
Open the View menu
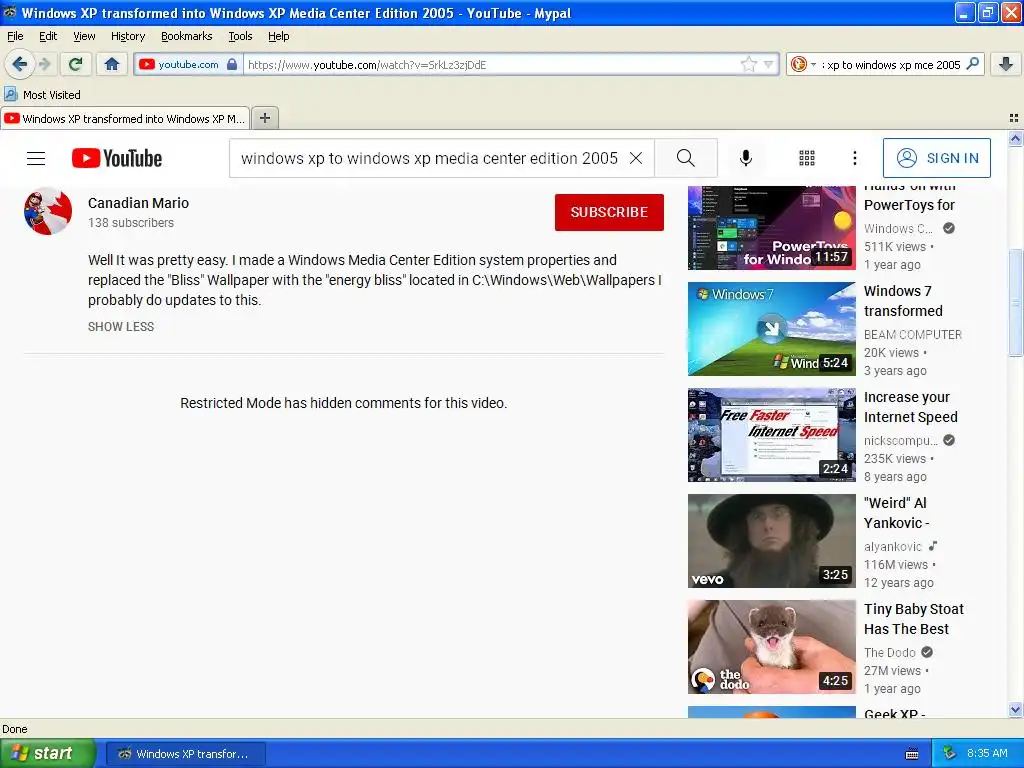(84, 36)
